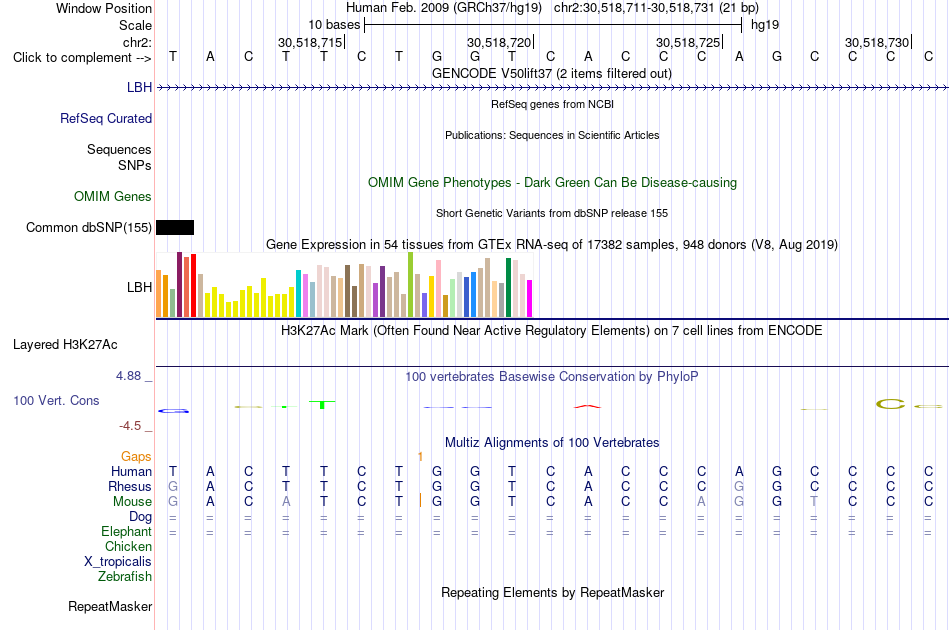The width and height of the screenshot is (950, 630).
Task: Click the orange insertion count '1' in Gaps row
Action: pos(420,456)
